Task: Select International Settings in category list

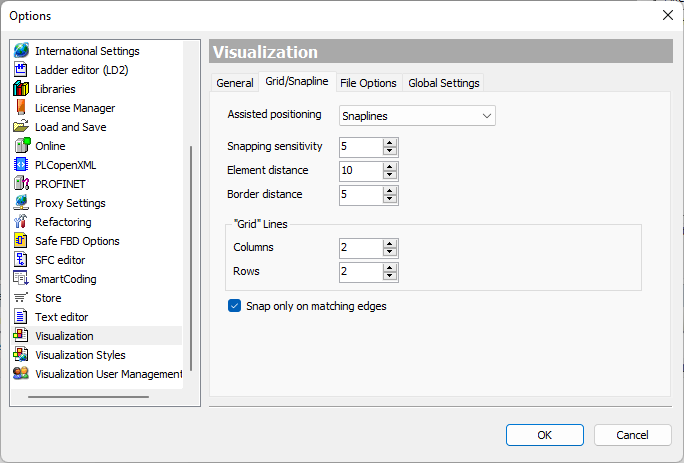Action: tap(87, 51)
